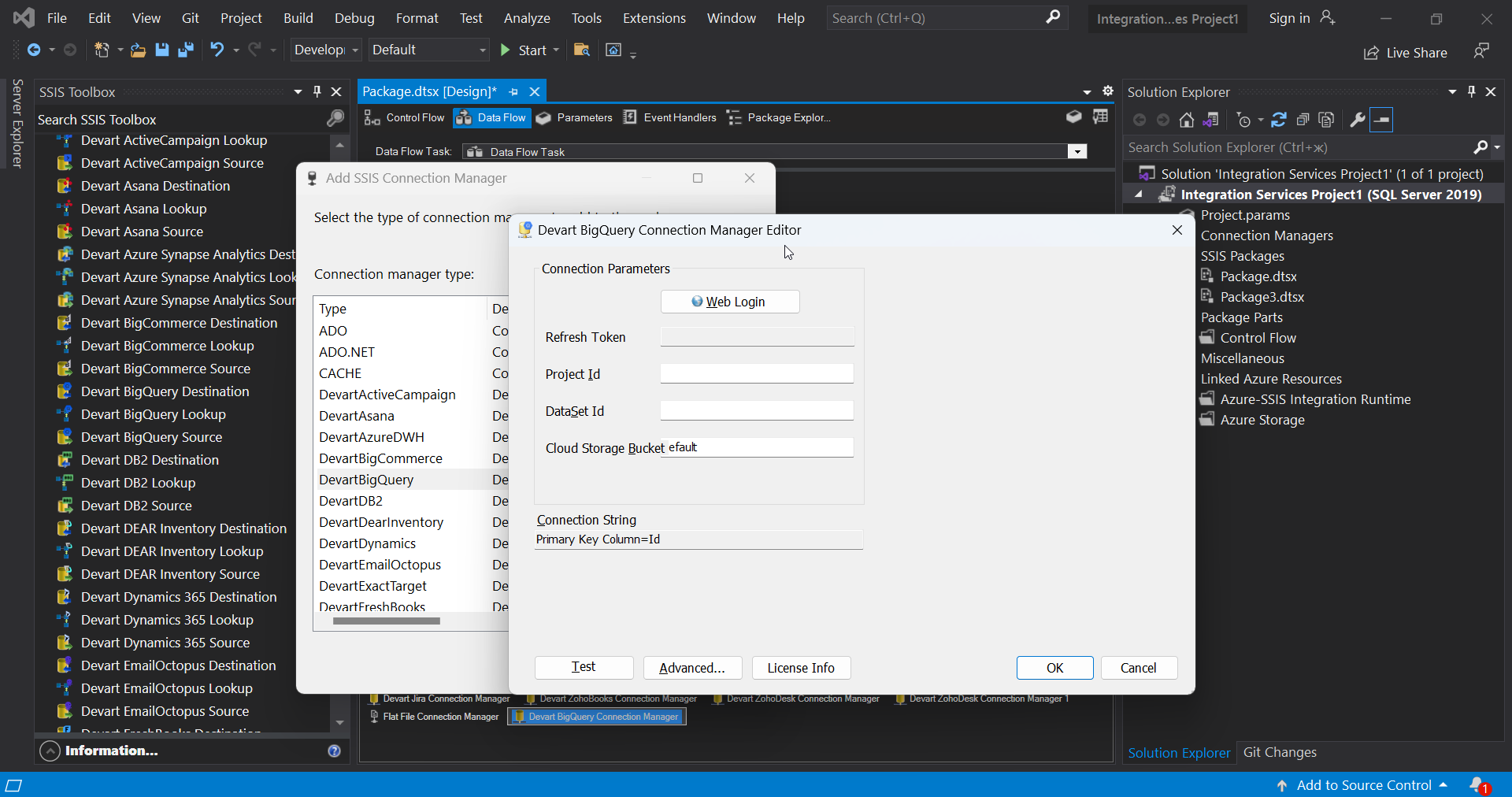Click the Web Login button
The width and height of the screenshot is (1512, 797).
point(729,302)
